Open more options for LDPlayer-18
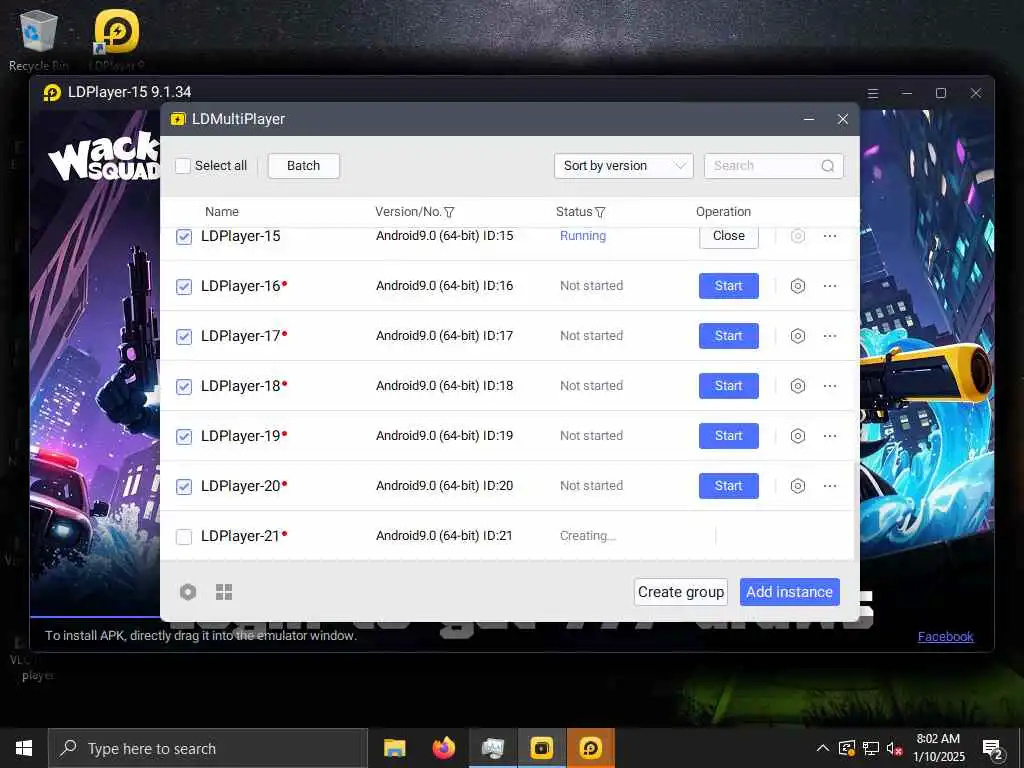 pyautogui.click(x=830, y=386)
